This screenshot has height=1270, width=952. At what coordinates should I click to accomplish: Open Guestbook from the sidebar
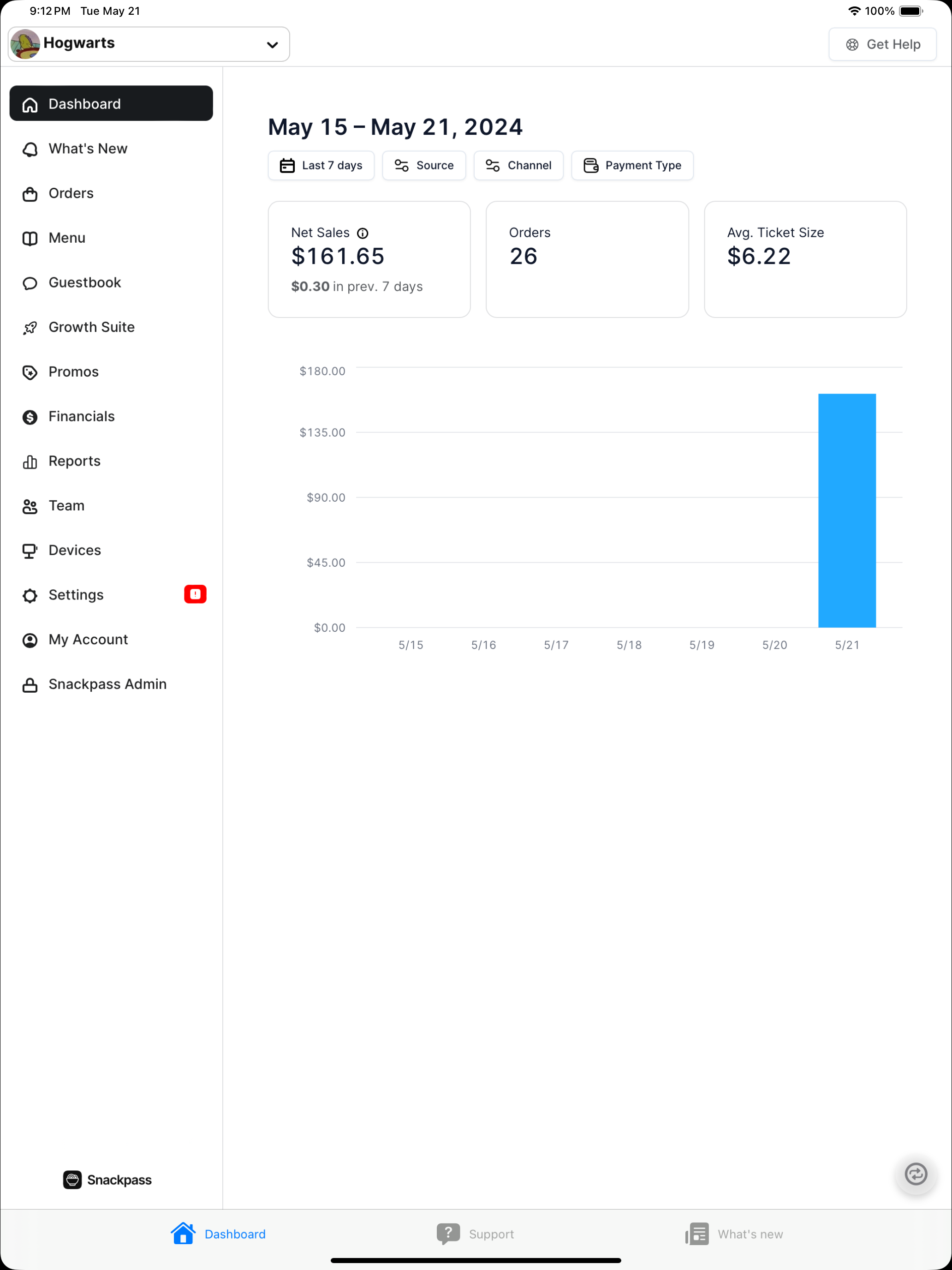tap(111, 282)
